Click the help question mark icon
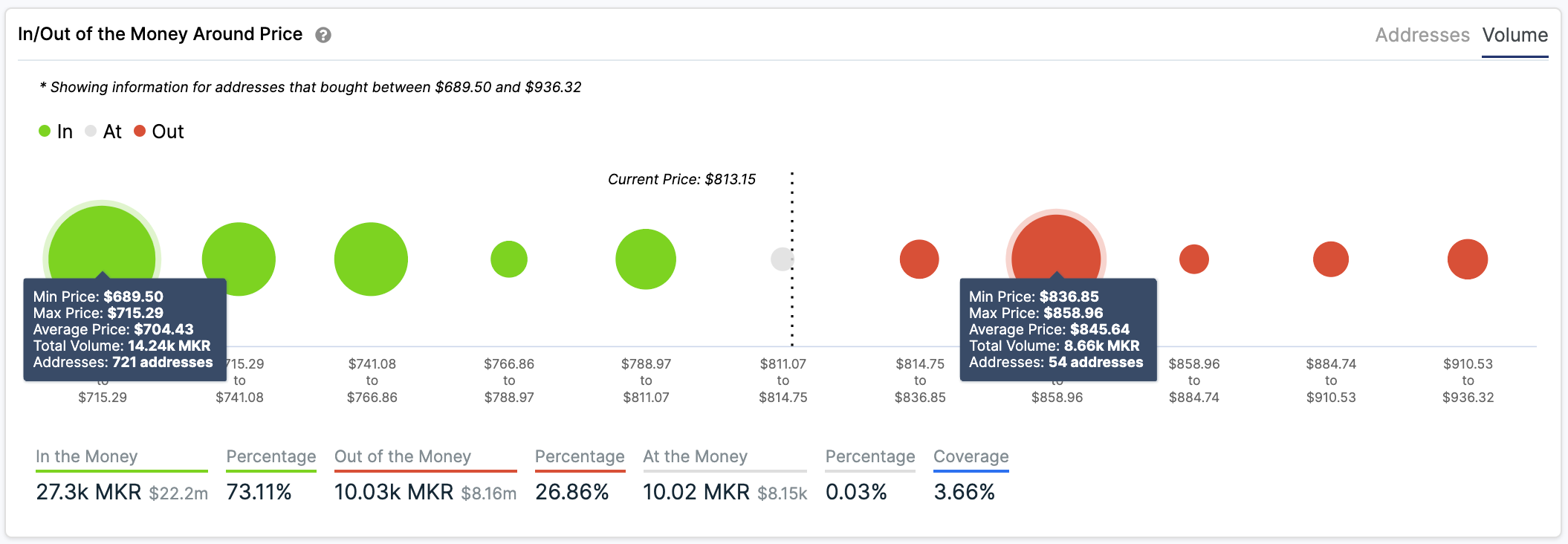This screenshot has height=544, width=1568. tap(323, 35)
